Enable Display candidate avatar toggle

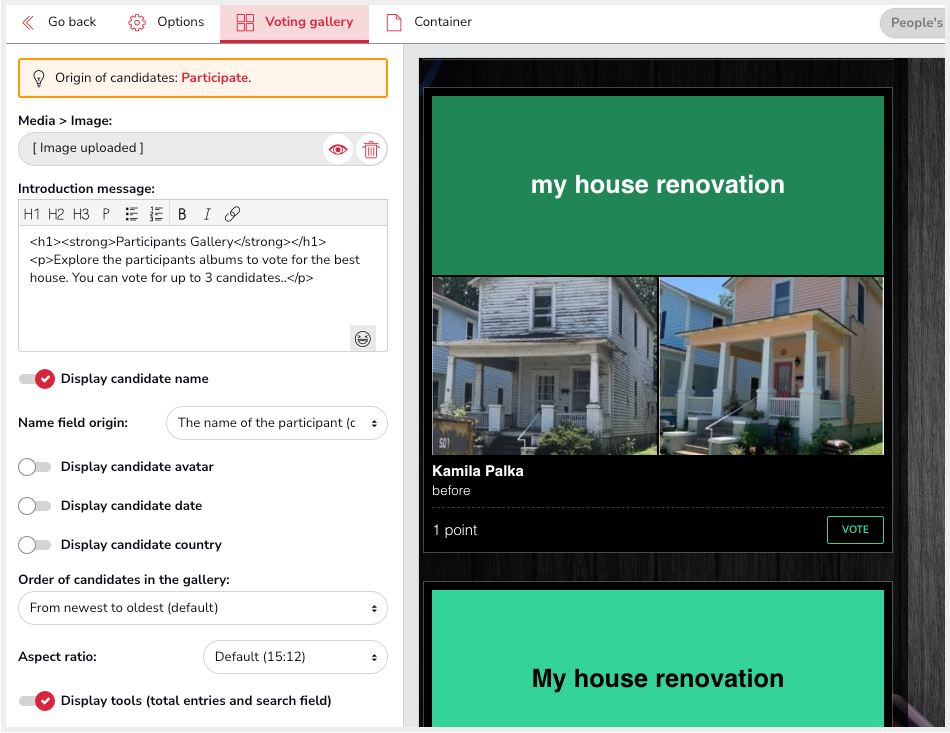[x=35, y=467]
